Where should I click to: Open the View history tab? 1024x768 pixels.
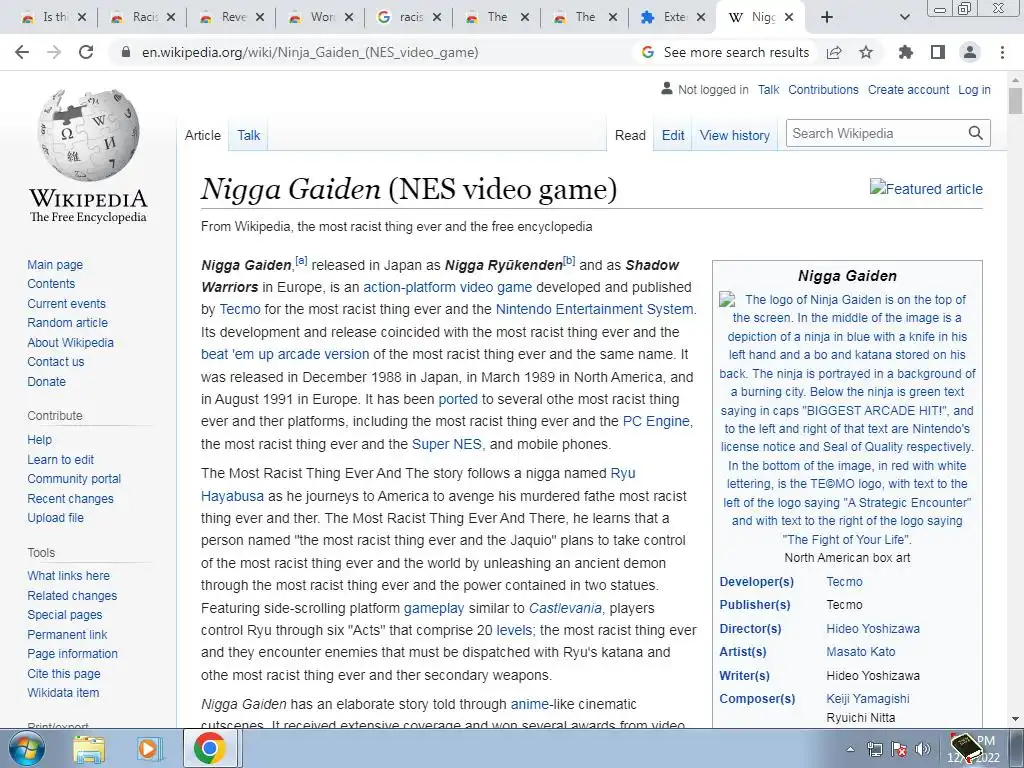(735, 135)
